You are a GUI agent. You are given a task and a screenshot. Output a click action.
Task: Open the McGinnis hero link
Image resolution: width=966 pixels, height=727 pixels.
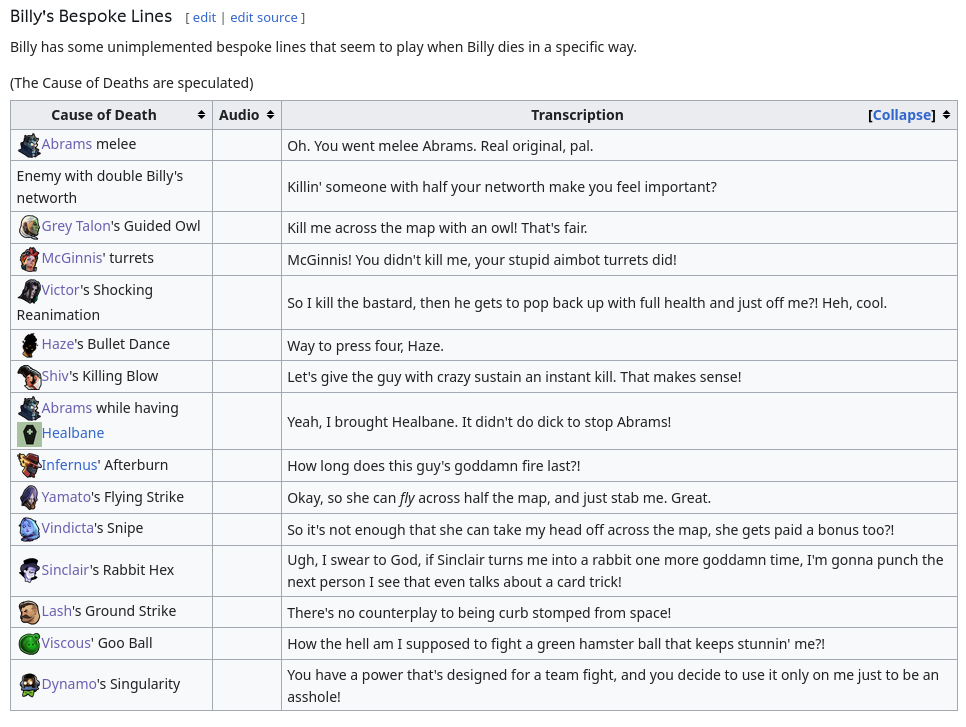[72, 258]
